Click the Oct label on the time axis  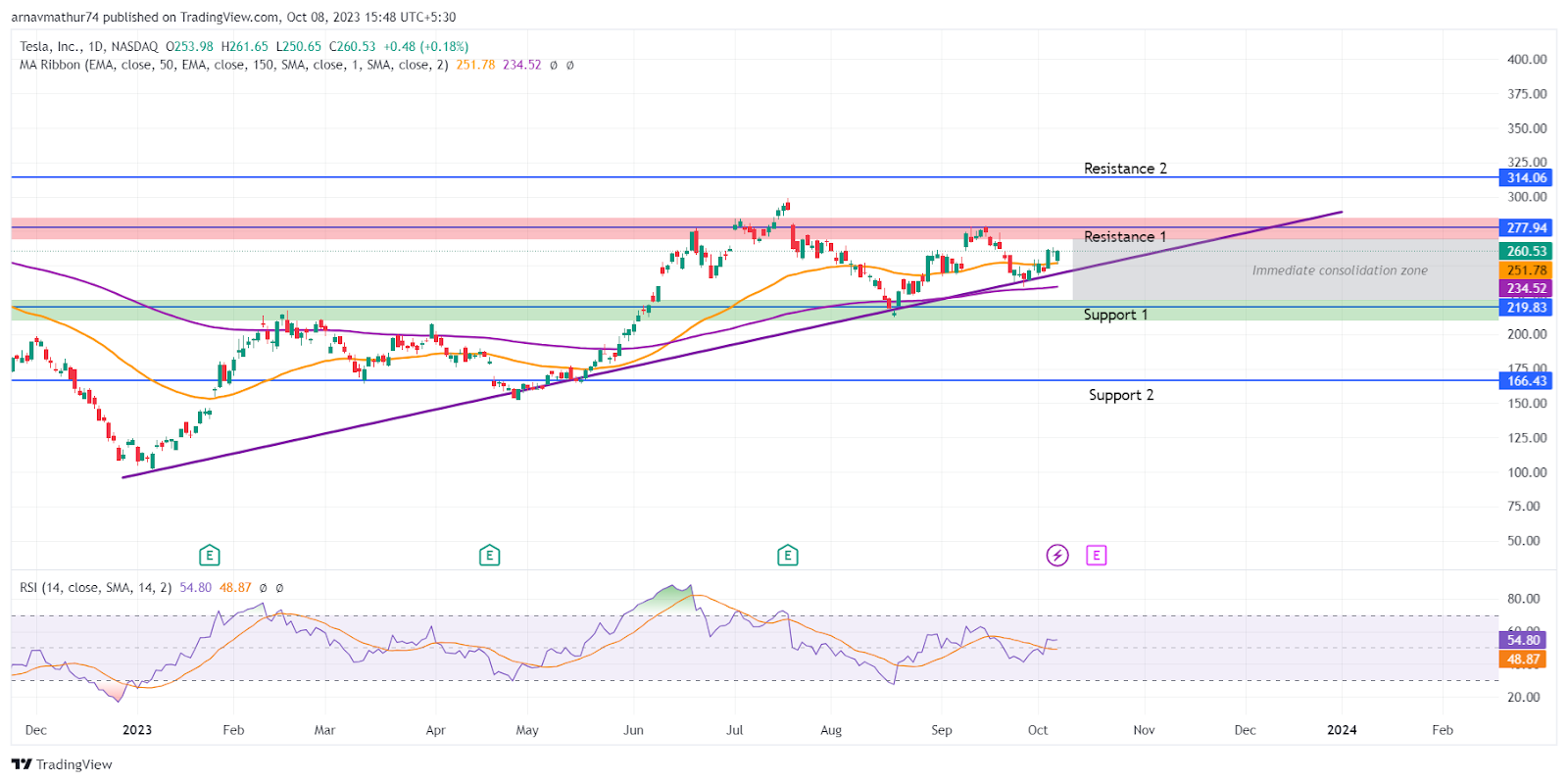click(1038, 730)
